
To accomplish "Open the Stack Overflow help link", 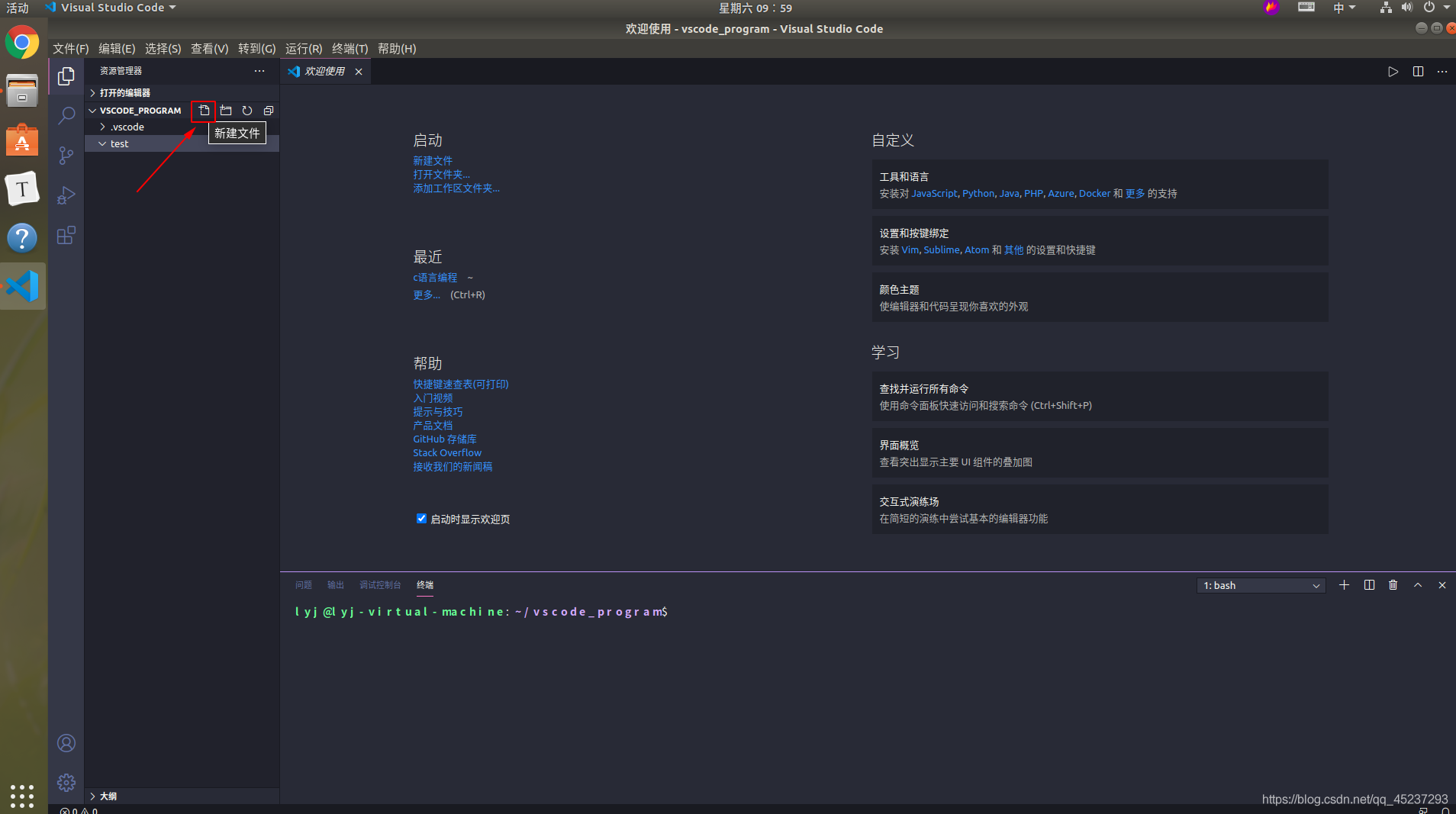I will click(x=447, y=452).
